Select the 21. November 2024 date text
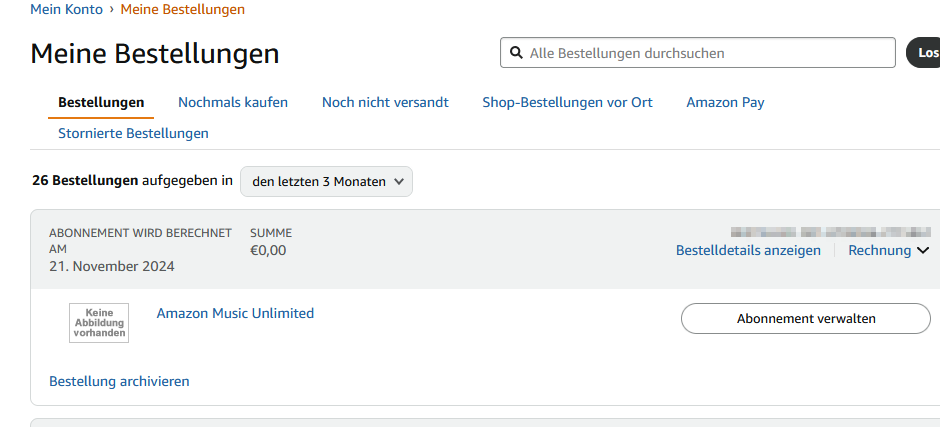This screenshot has width=940, height=427. [112, 266]
